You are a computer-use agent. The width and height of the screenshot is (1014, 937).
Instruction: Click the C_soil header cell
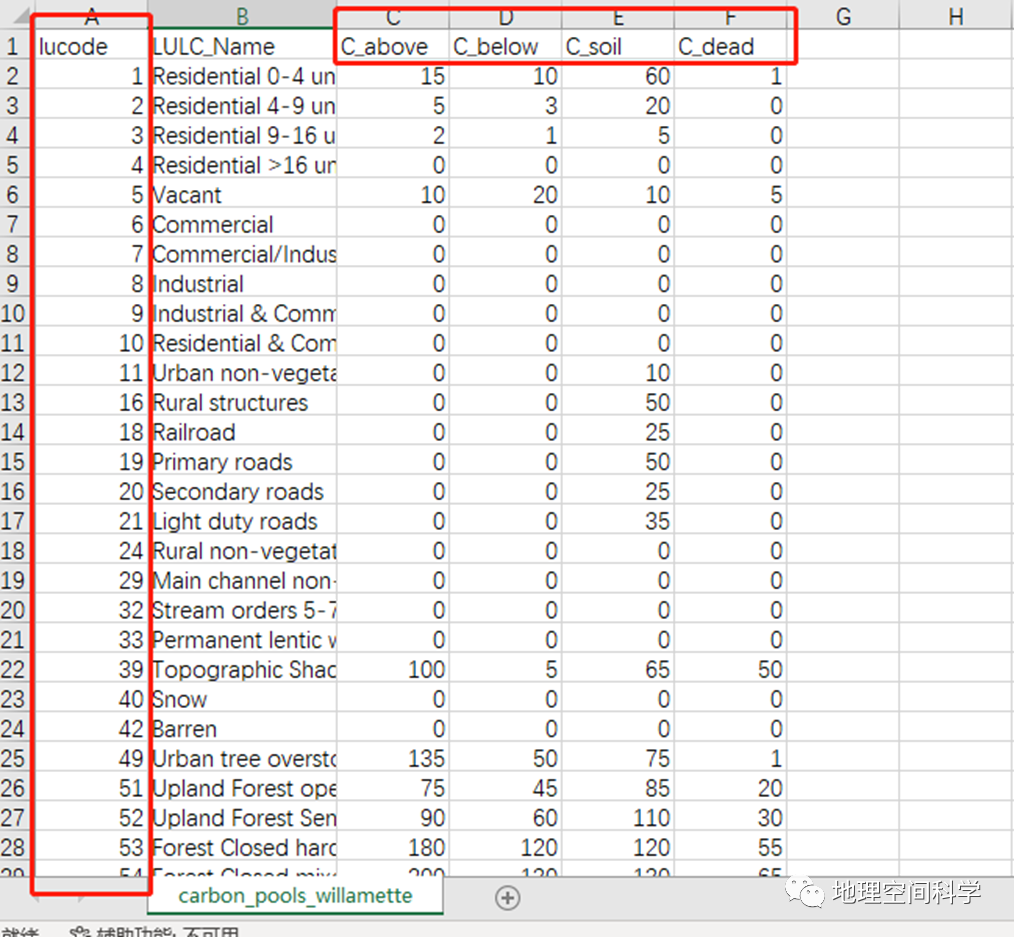(618, 47)
